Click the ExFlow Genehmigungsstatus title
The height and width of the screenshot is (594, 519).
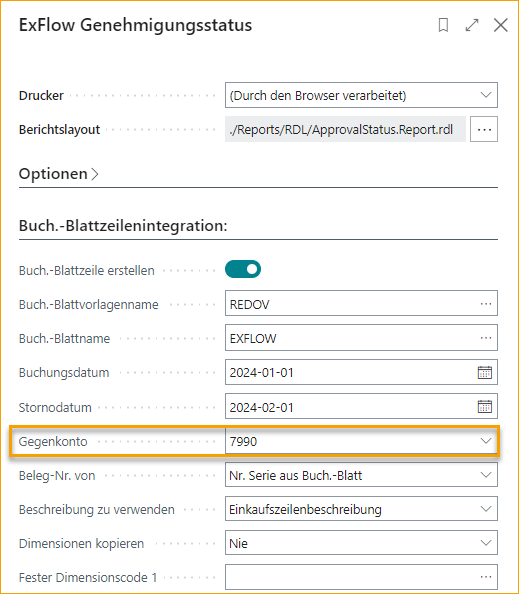coord(136,25)
